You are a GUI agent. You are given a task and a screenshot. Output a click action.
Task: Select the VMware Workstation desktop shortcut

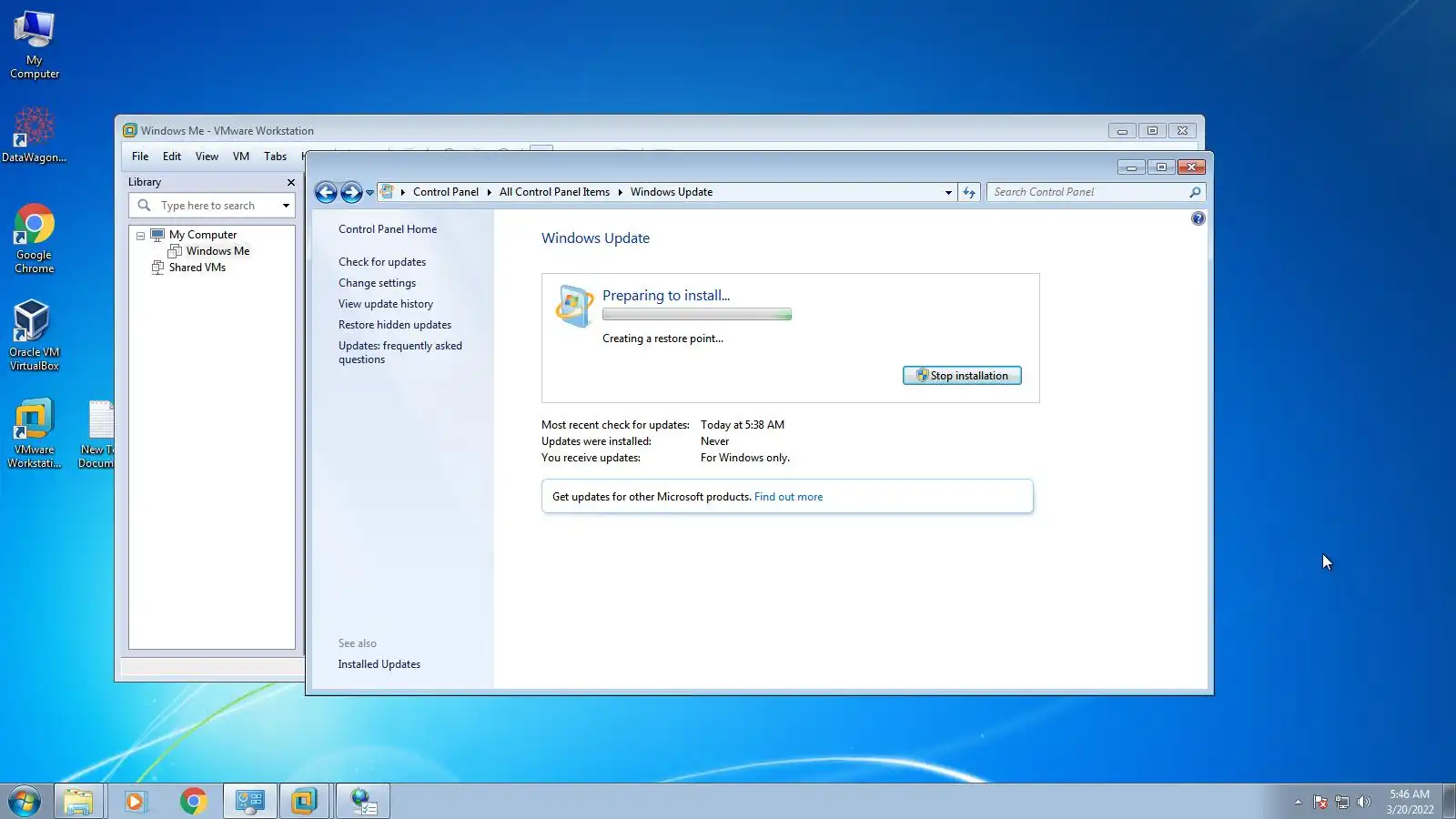pyautogui.click(x=35, y=433)
